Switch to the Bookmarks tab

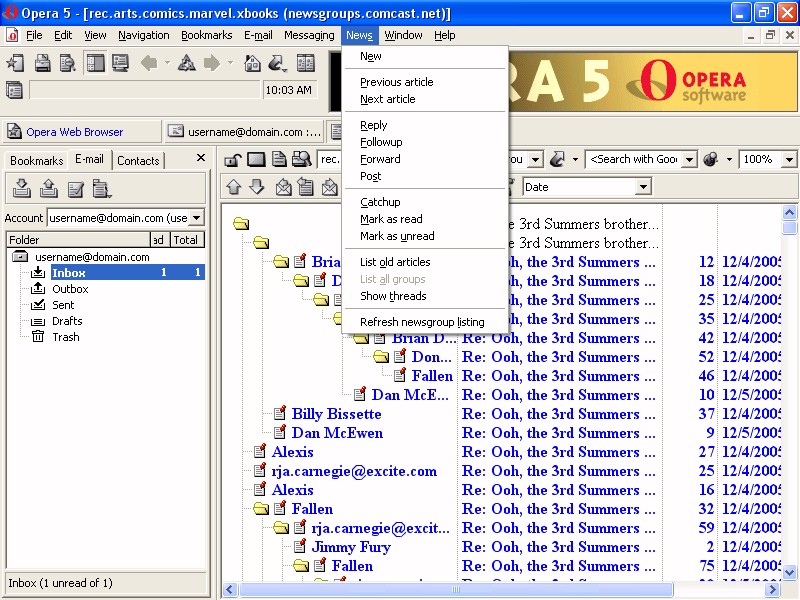(x=36, y=161)
